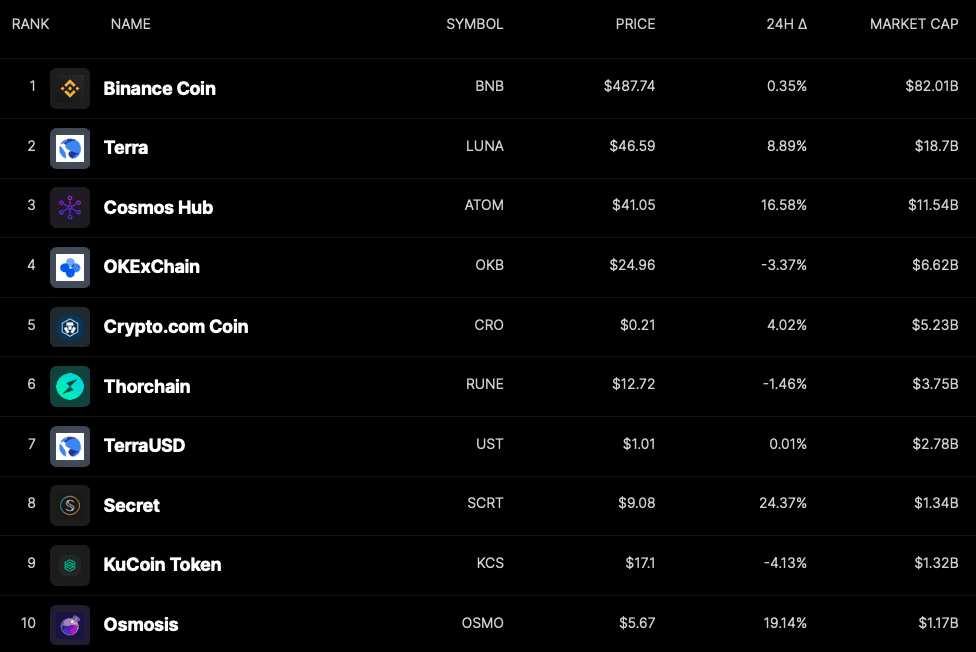Click the TerraUSD logo icon
This screenshot has height=652, width=976.
coord(70,446)
